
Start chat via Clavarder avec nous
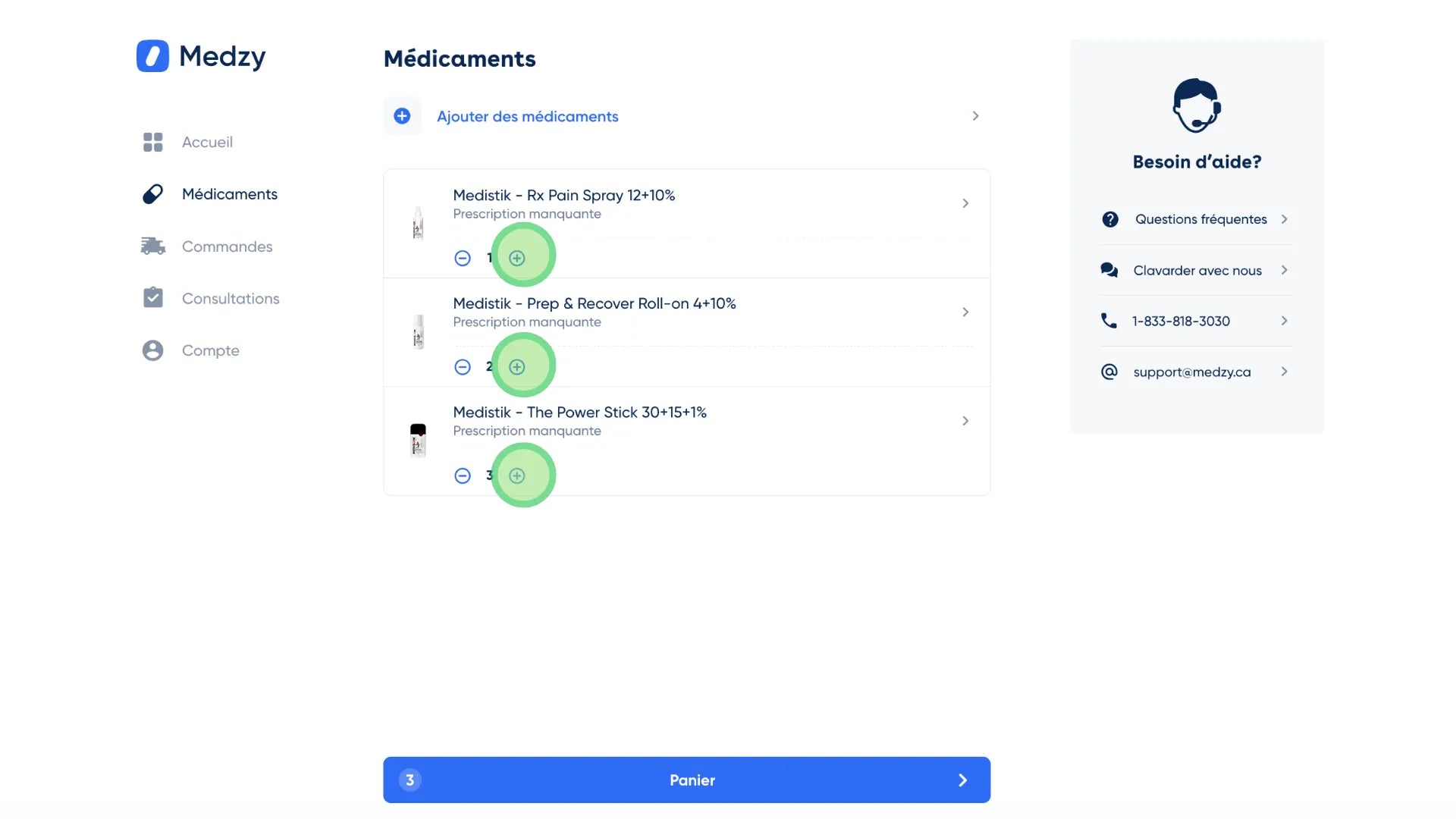[x=1197, y=270]
